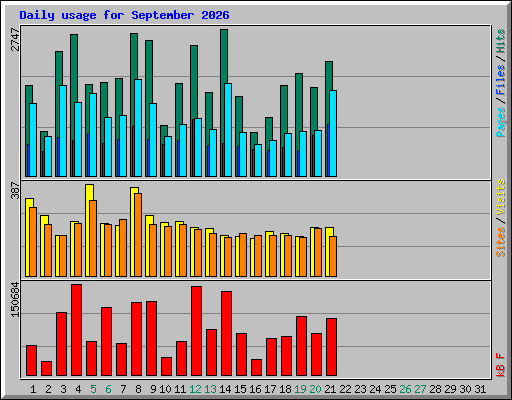Select the shortest red KB bar for day 2

46,369
